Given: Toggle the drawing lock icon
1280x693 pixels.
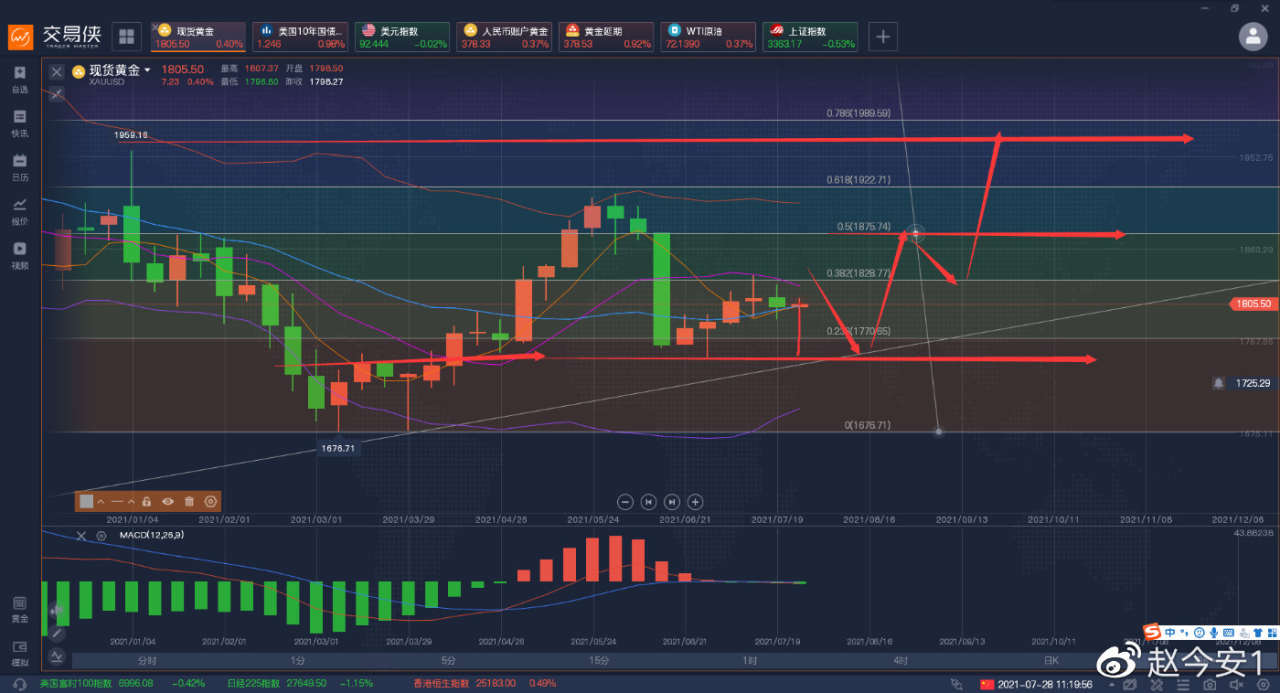Looking at the screenshot, I should (x=146, y=501).
